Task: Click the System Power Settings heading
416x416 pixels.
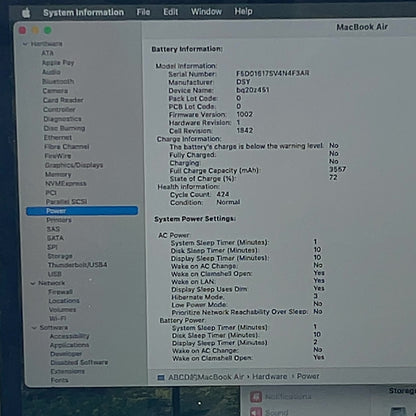Action: click(x=195, y=219)
